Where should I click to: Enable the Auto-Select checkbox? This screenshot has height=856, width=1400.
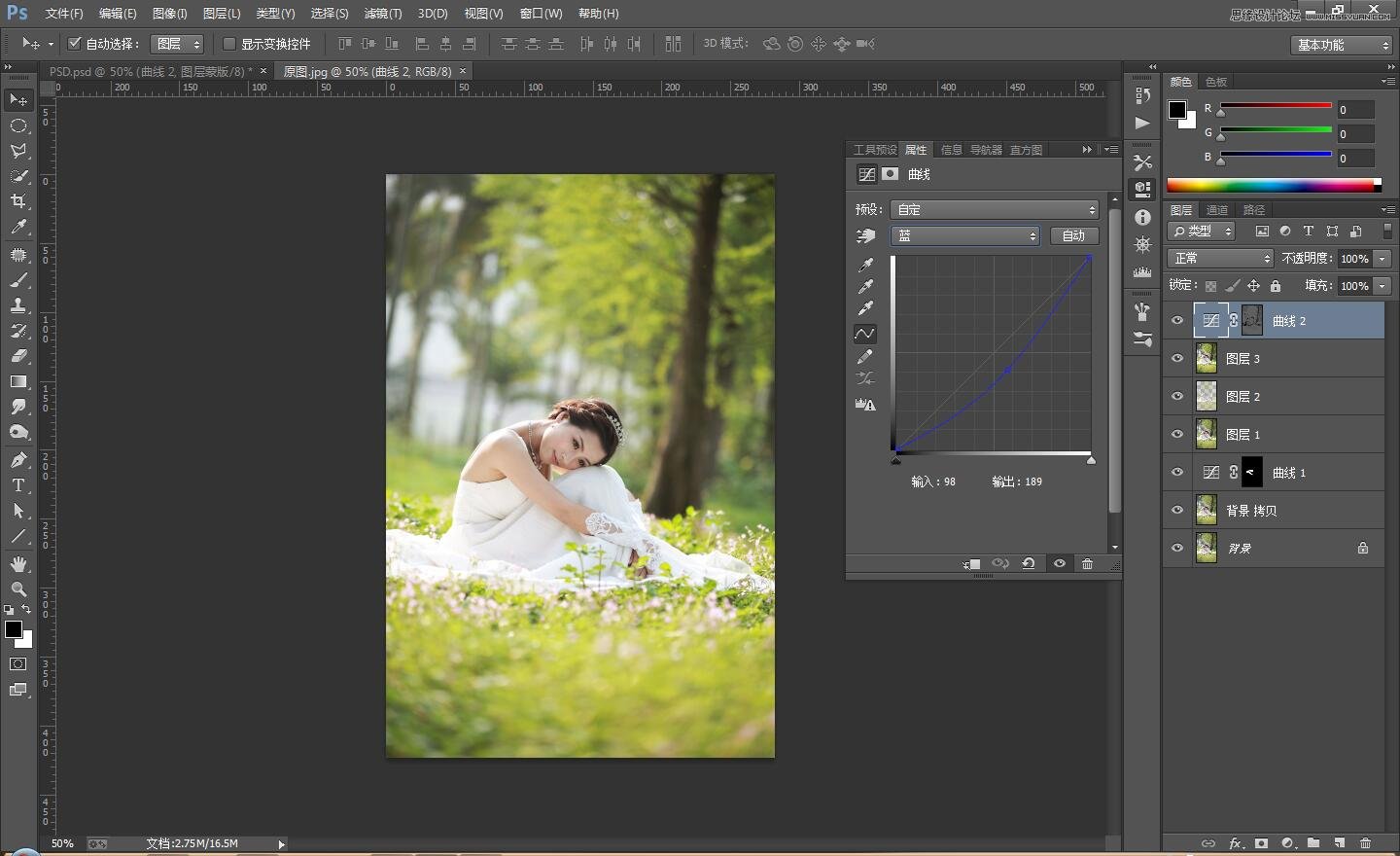75,44
